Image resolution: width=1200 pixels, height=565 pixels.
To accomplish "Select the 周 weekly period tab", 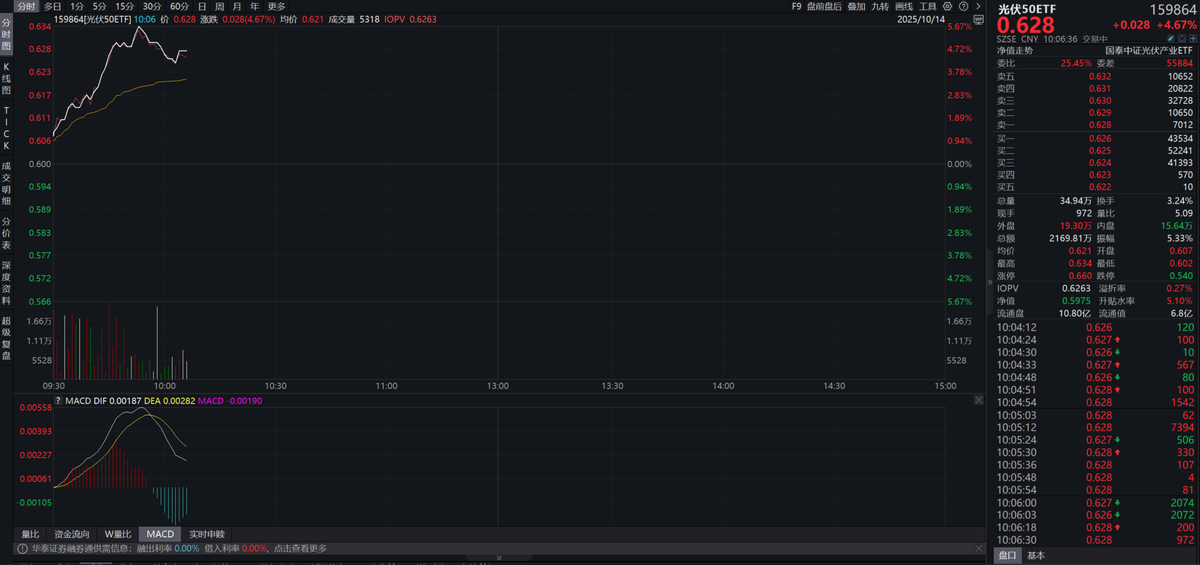I will coord(219,6).
